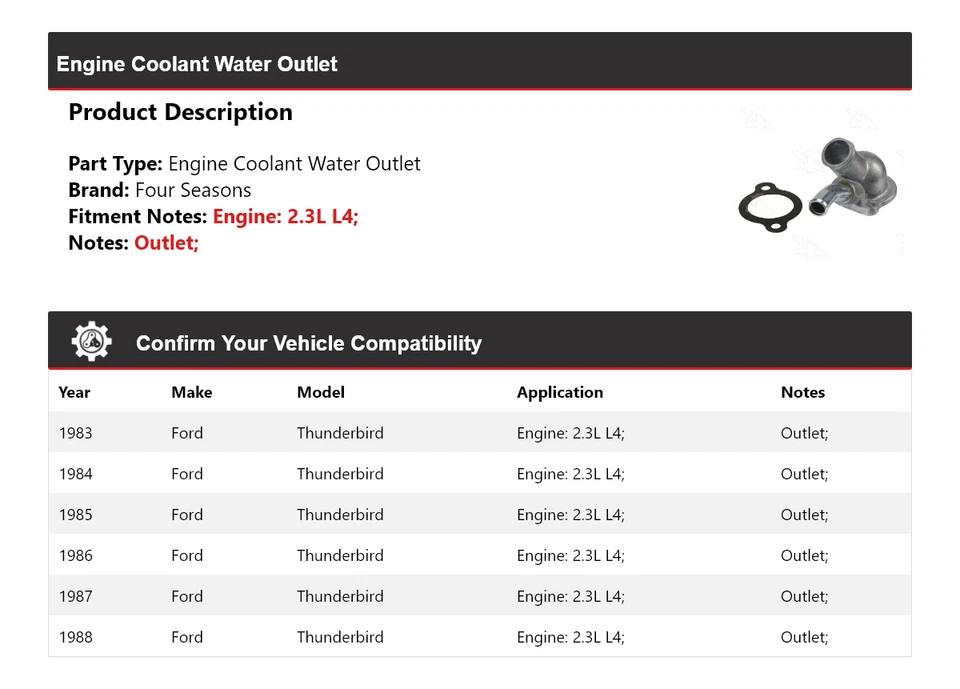
Task: Click the Outlet; note in 1988 row
Action: pyautogui.click(x=804, y=637)
